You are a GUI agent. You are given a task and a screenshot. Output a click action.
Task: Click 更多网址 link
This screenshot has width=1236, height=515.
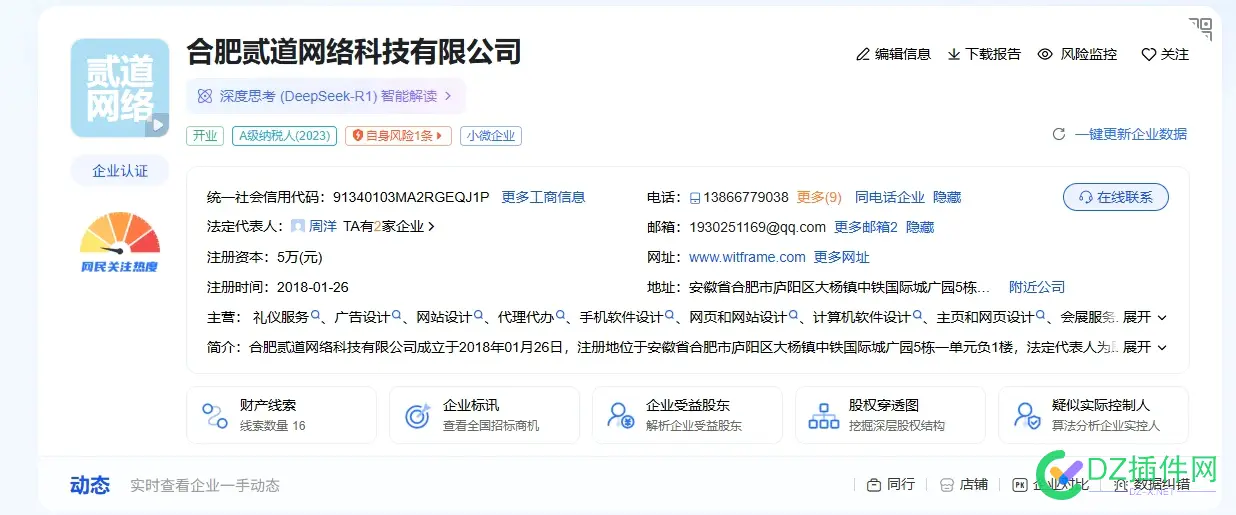pyautogui.click(x=842, y=257)
